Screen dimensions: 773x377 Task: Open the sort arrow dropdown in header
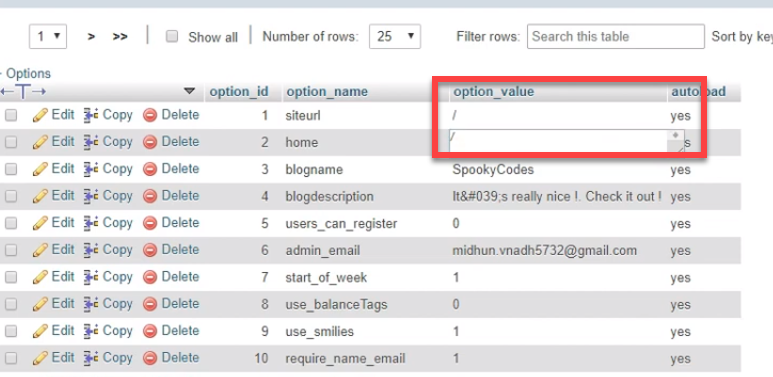(x=189, y=91)
